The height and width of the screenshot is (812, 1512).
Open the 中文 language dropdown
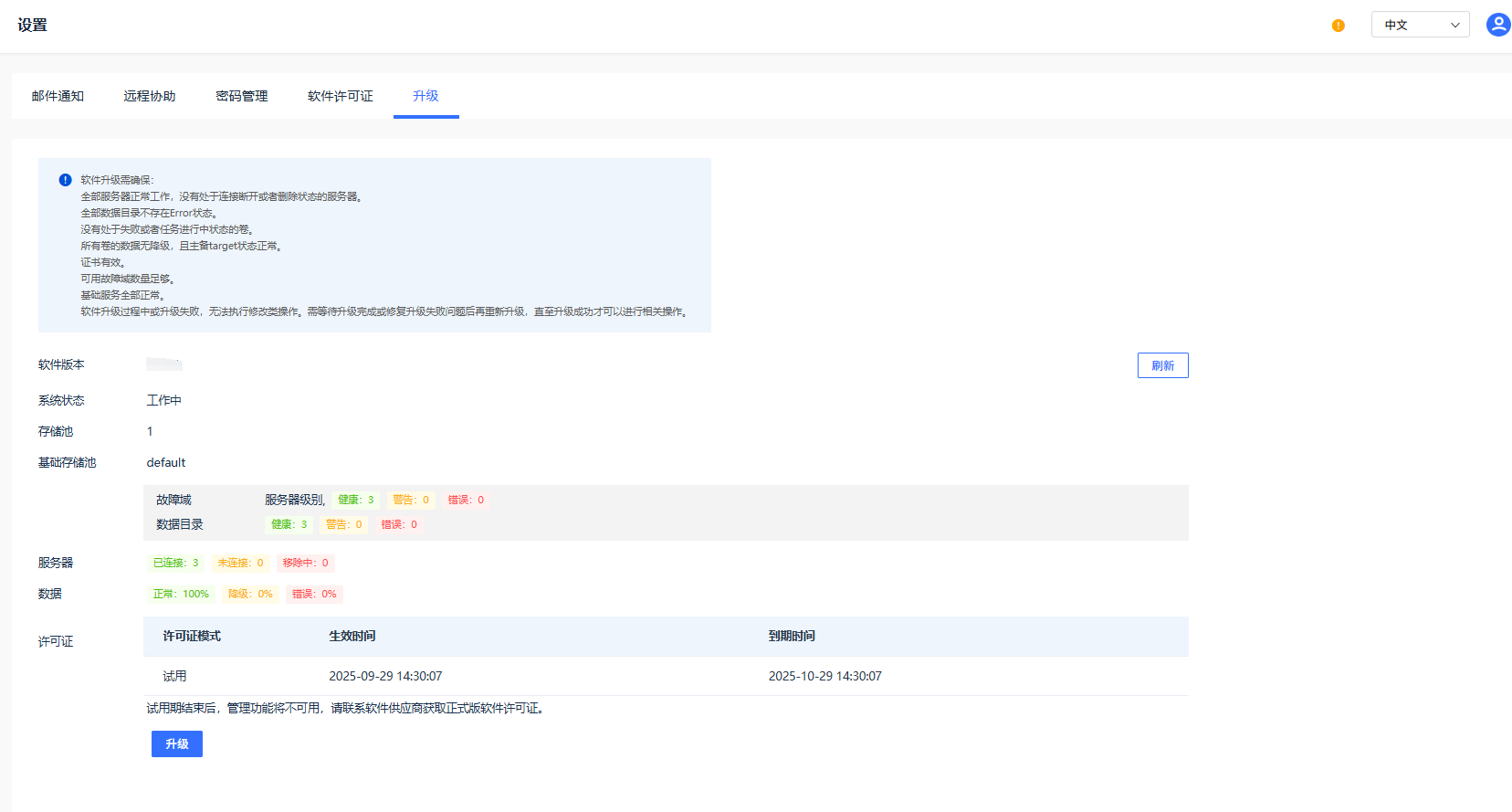point(1420,25)
